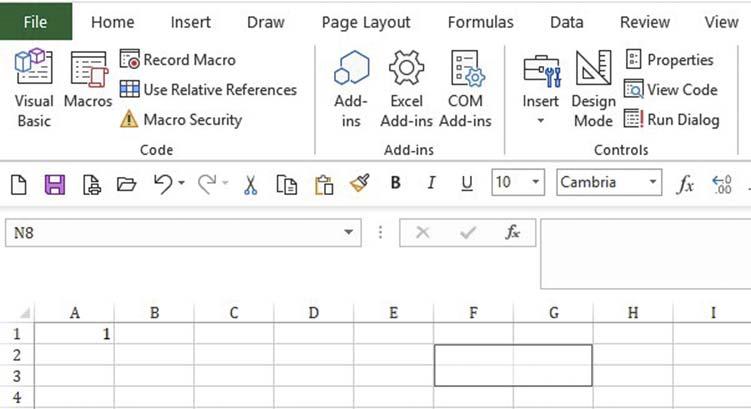The width and height of the screenshot is (751, 409).
Task: Click the Paste clipboard icon
Action: 323,184
